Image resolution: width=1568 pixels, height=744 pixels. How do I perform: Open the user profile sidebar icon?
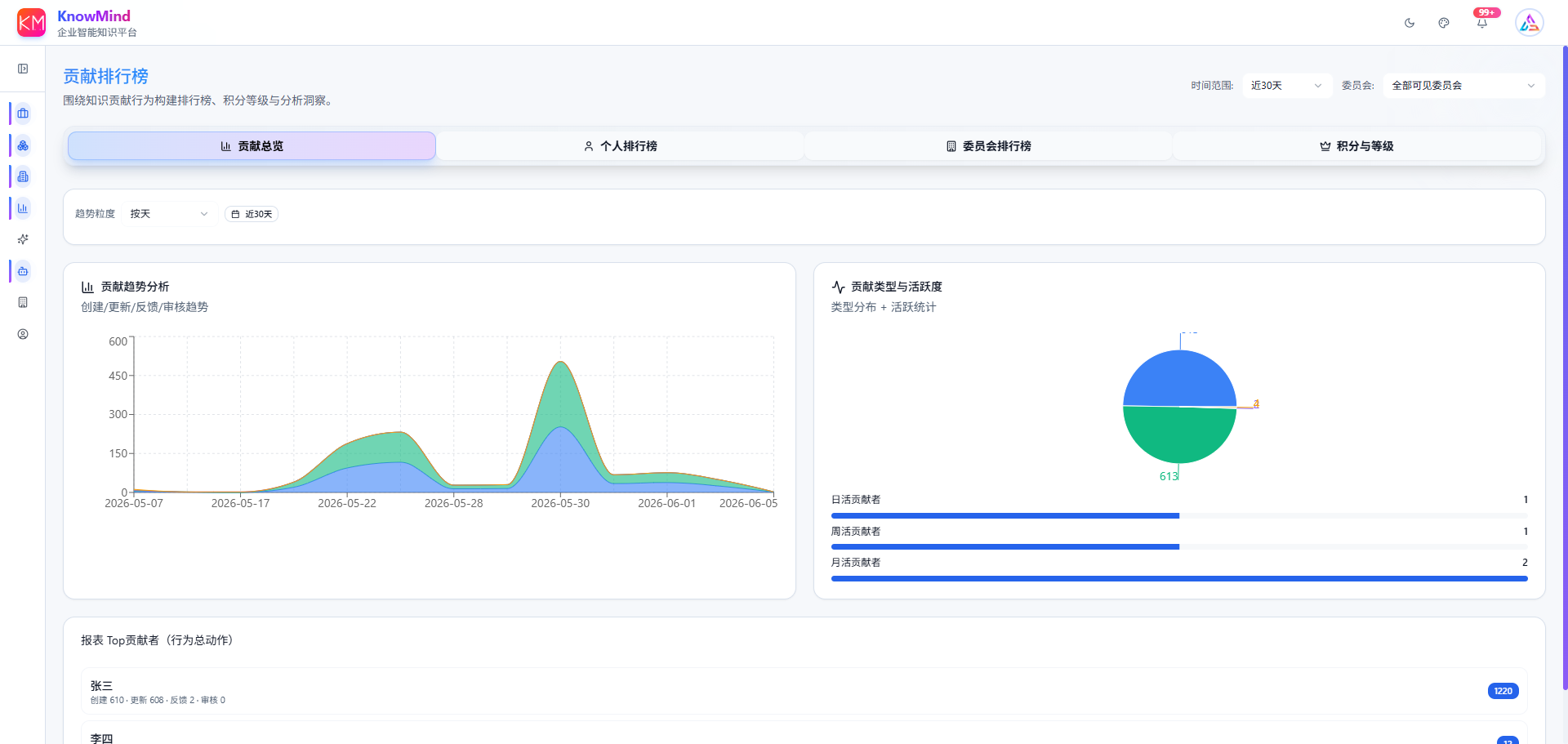23,334
